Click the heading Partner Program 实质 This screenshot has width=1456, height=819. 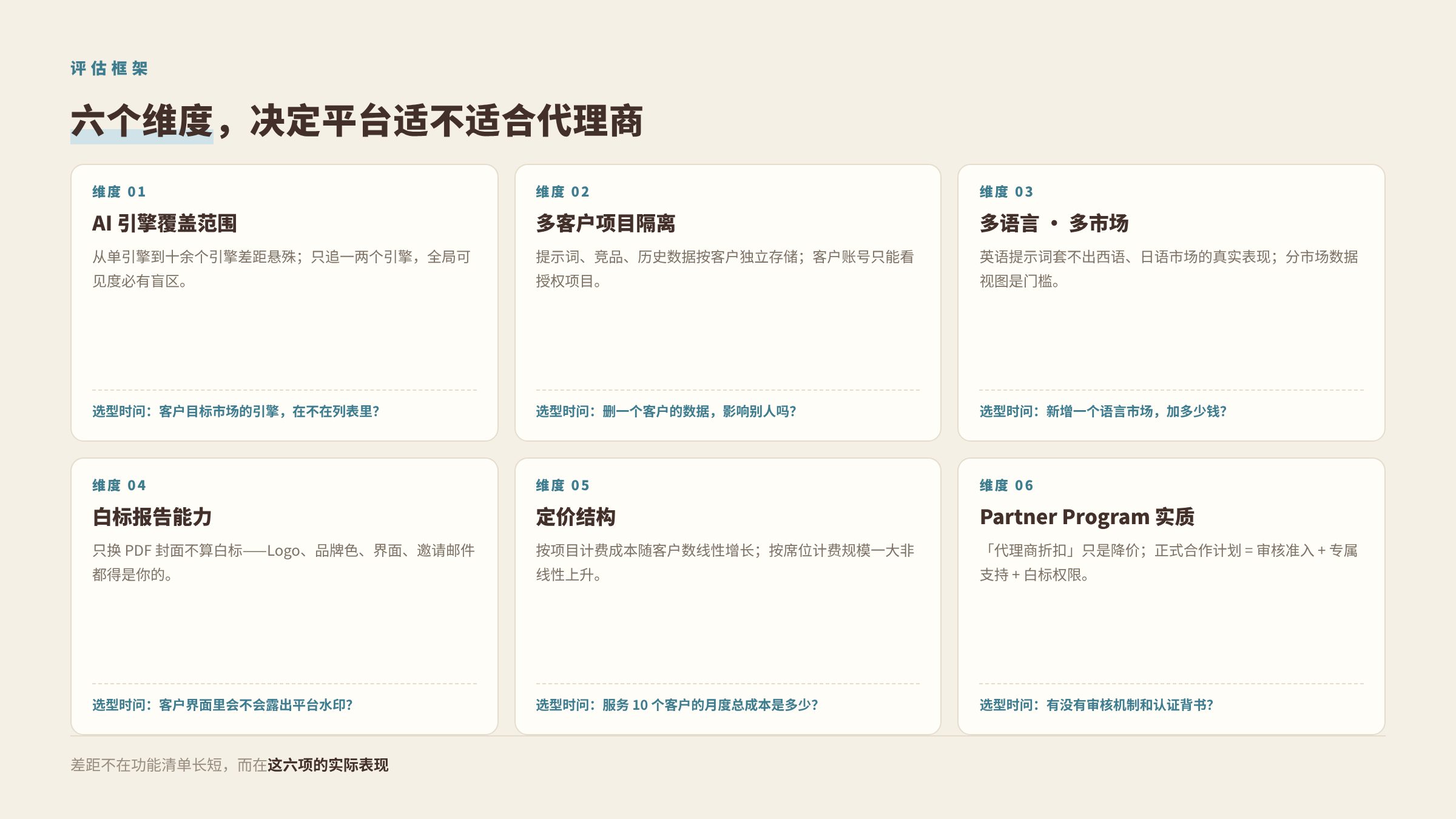(1087, 517)
